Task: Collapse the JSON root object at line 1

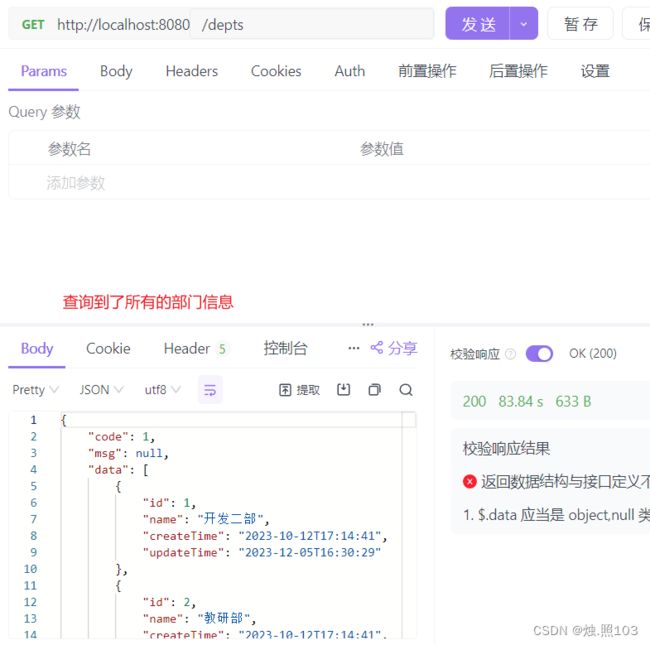Action: (63, 420)
